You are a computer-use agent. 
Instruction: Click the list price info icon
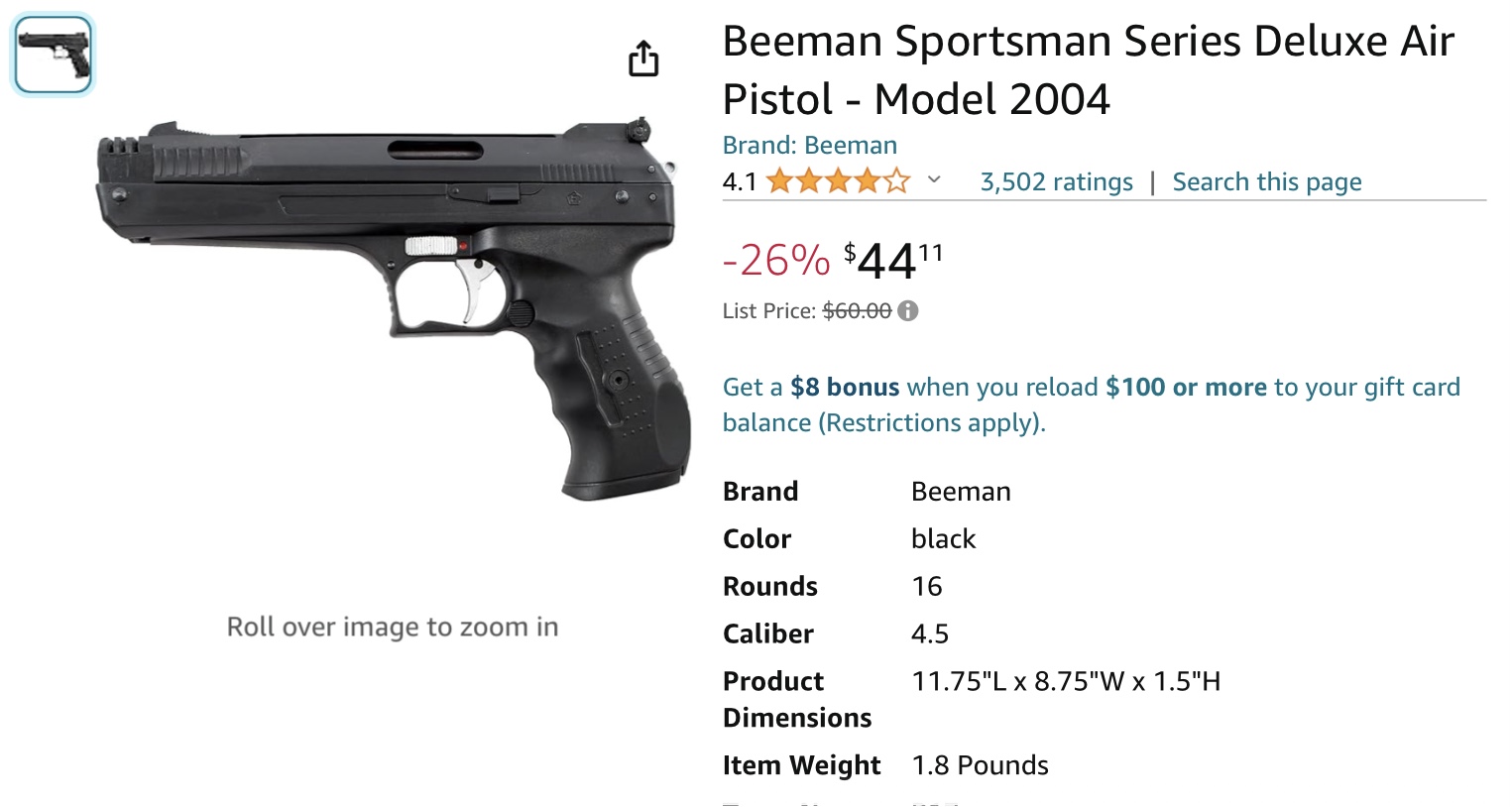907,311
